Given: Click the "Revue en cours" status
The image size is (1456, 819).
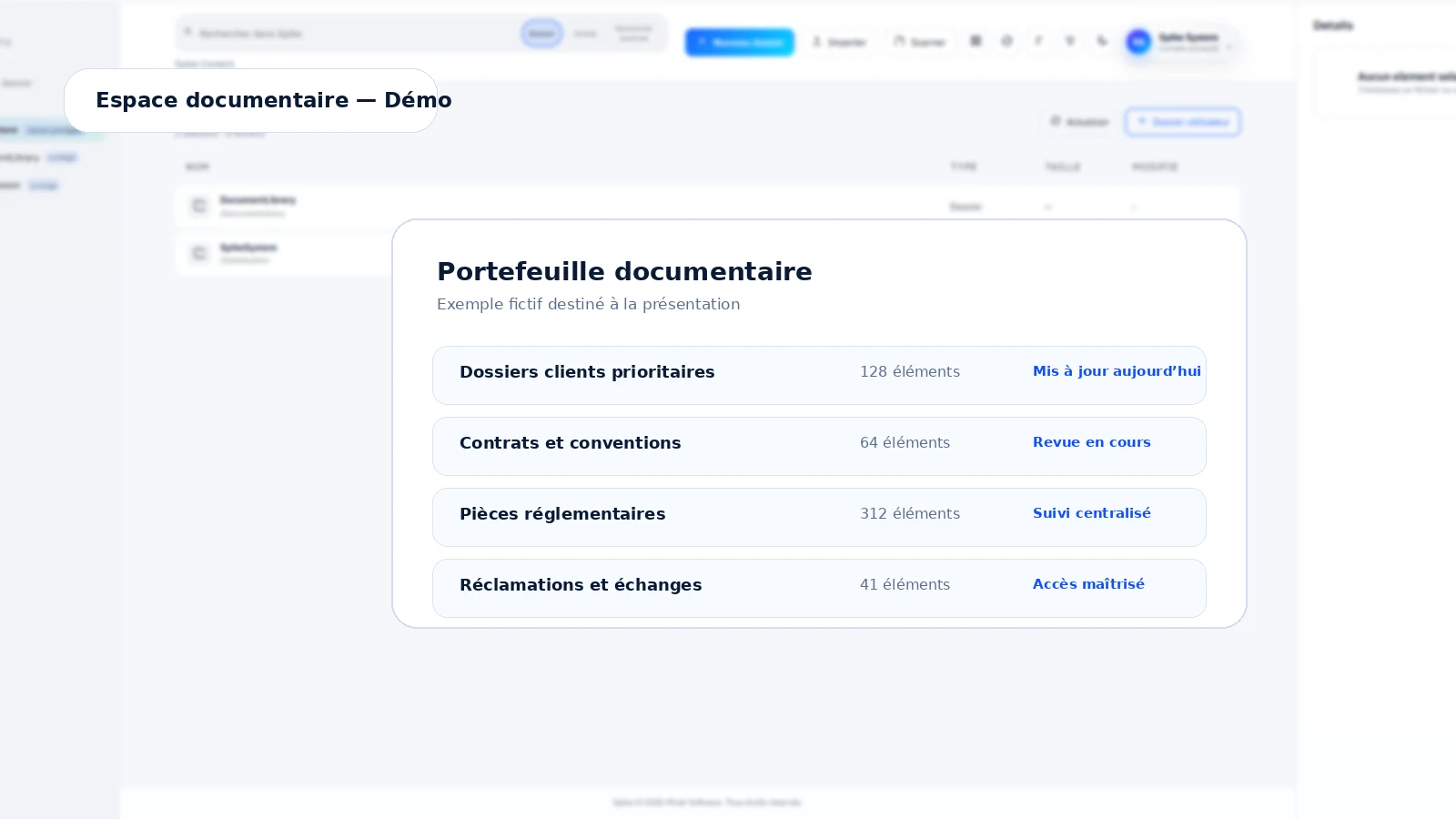Looking at the screenshot, I should click(1091, 442).
